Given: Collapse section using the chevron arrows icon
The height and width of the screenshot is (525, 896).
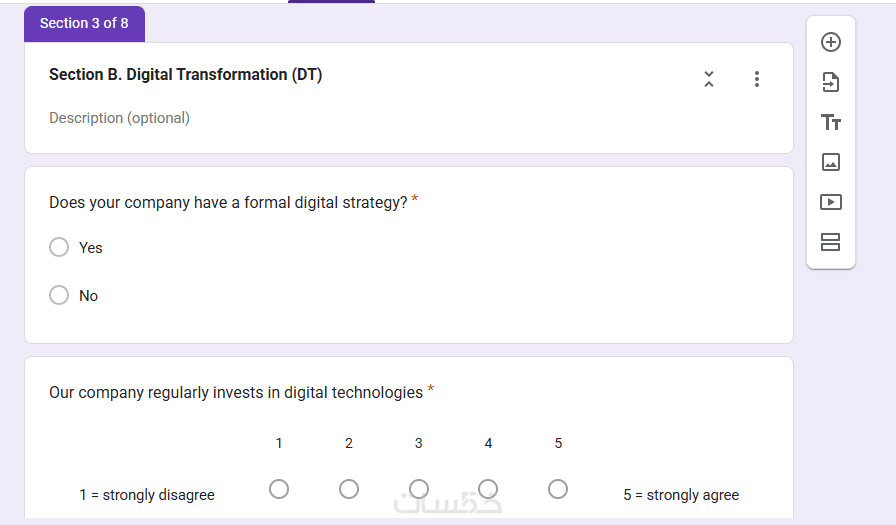Looking at the screenshot, I should pyautogui.click(x=708, y=79).
